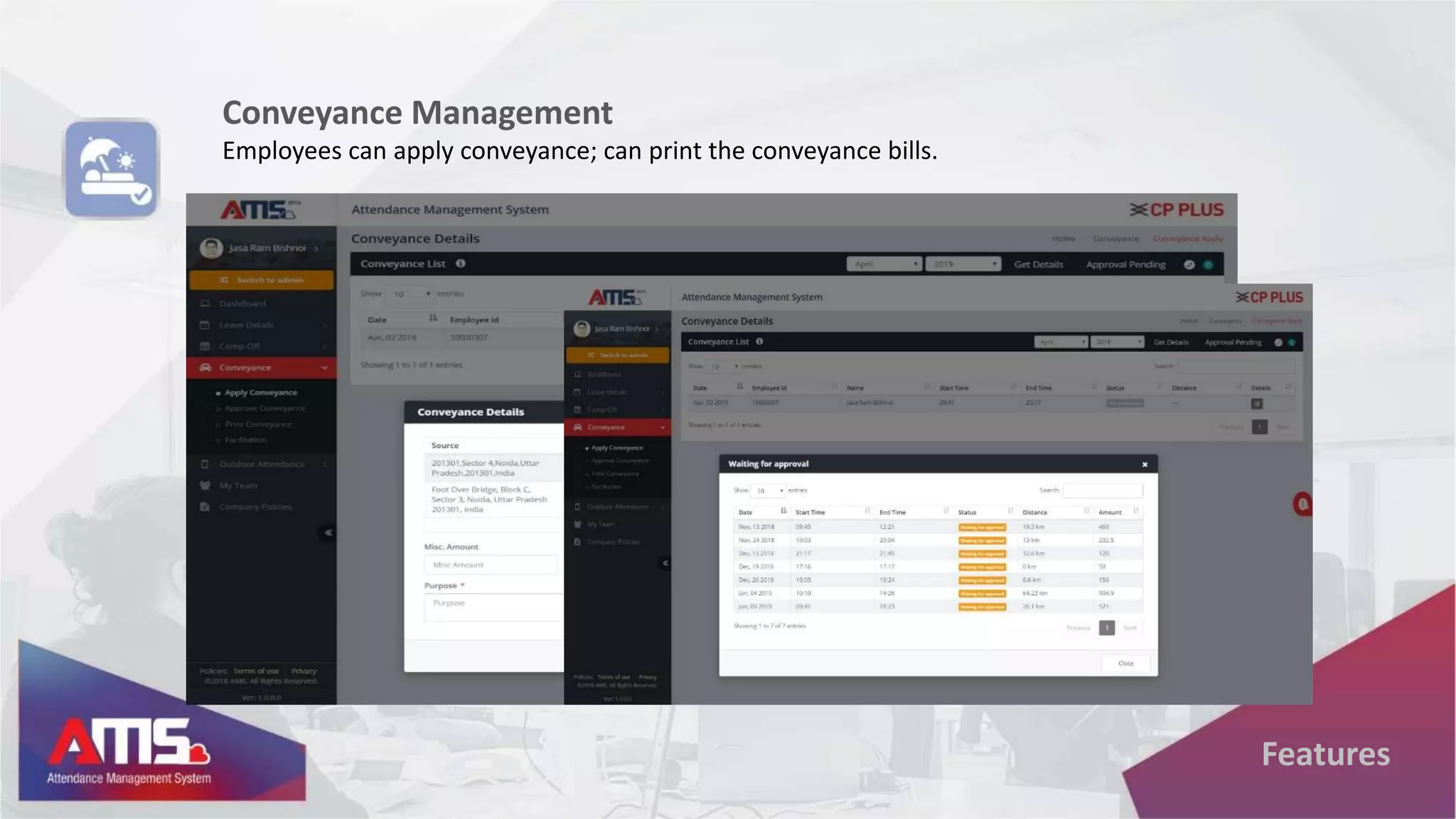1456x819 pixels.
Task: Sort by Amount column in approval dialog
Action: click(x=1118, y=512)
